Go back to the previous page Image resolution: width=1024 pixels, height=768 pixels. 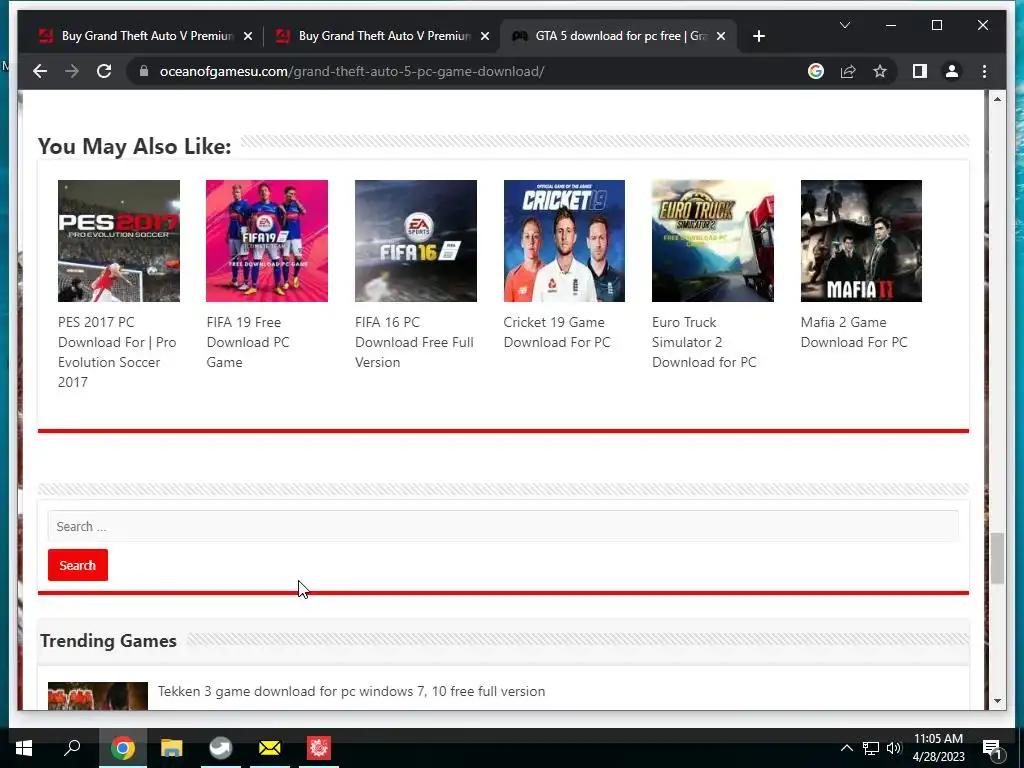point(40,71)
